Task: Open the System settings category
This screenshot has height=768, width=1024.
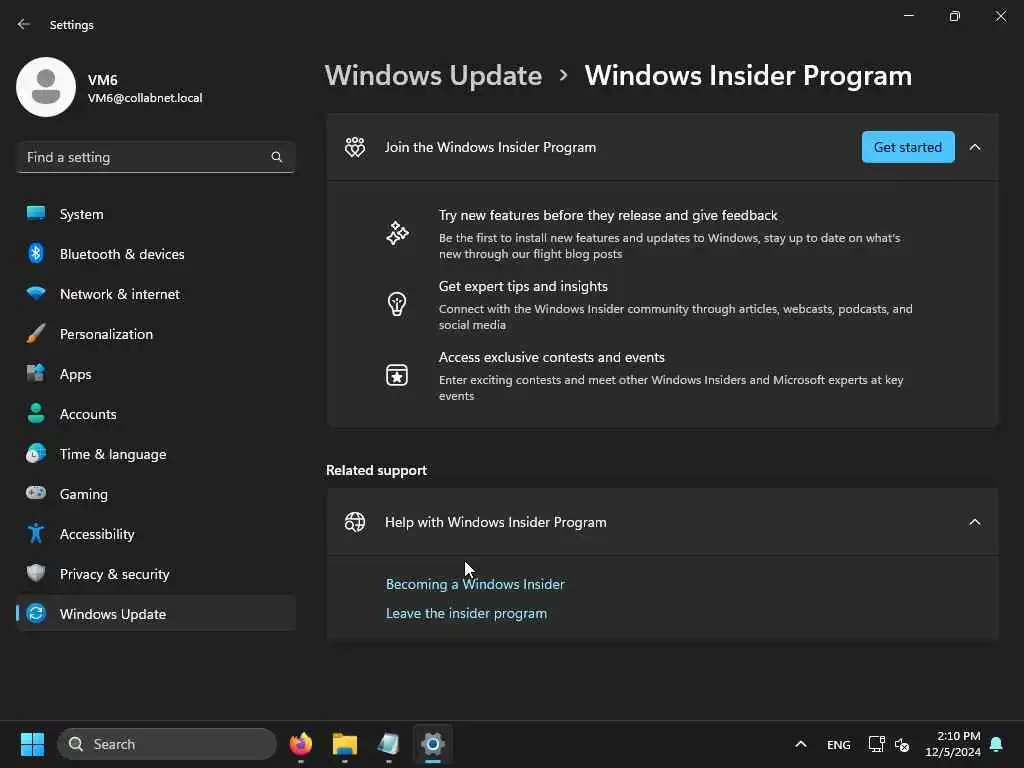Action: 156,214
